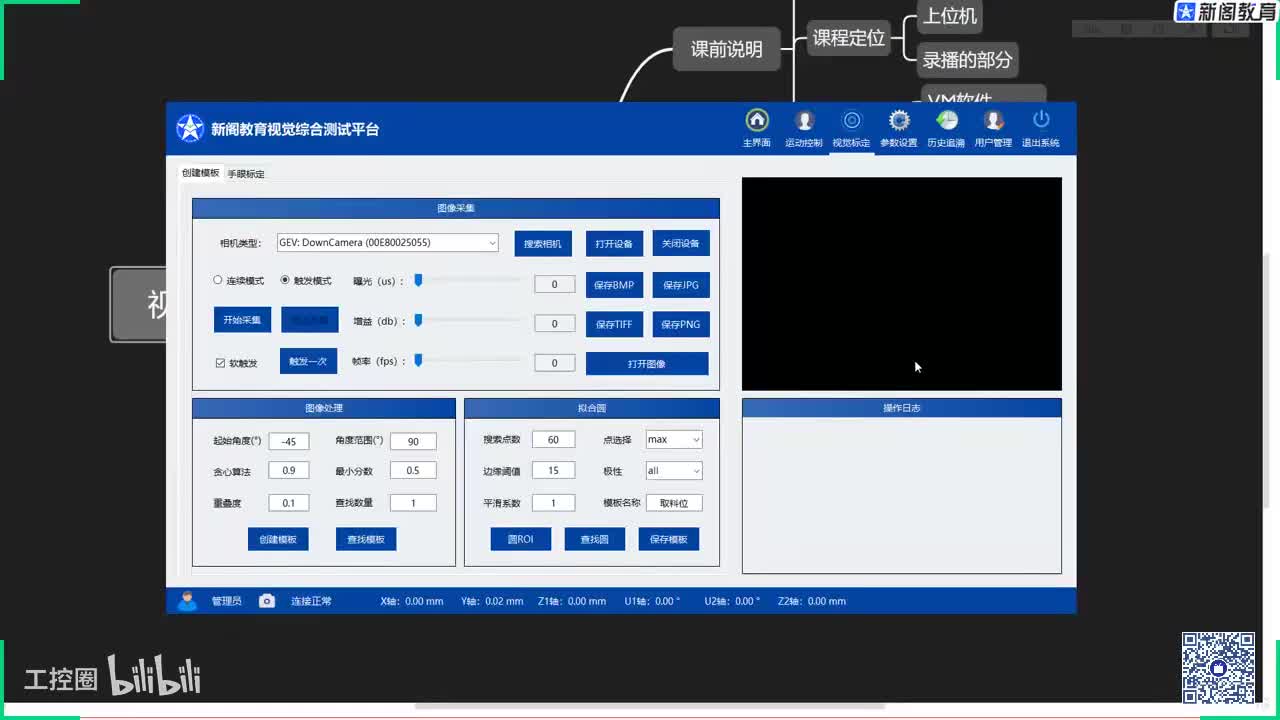The image size is (1280, 720).
Task: Click the black camera image preview
Action: (902, 284)
